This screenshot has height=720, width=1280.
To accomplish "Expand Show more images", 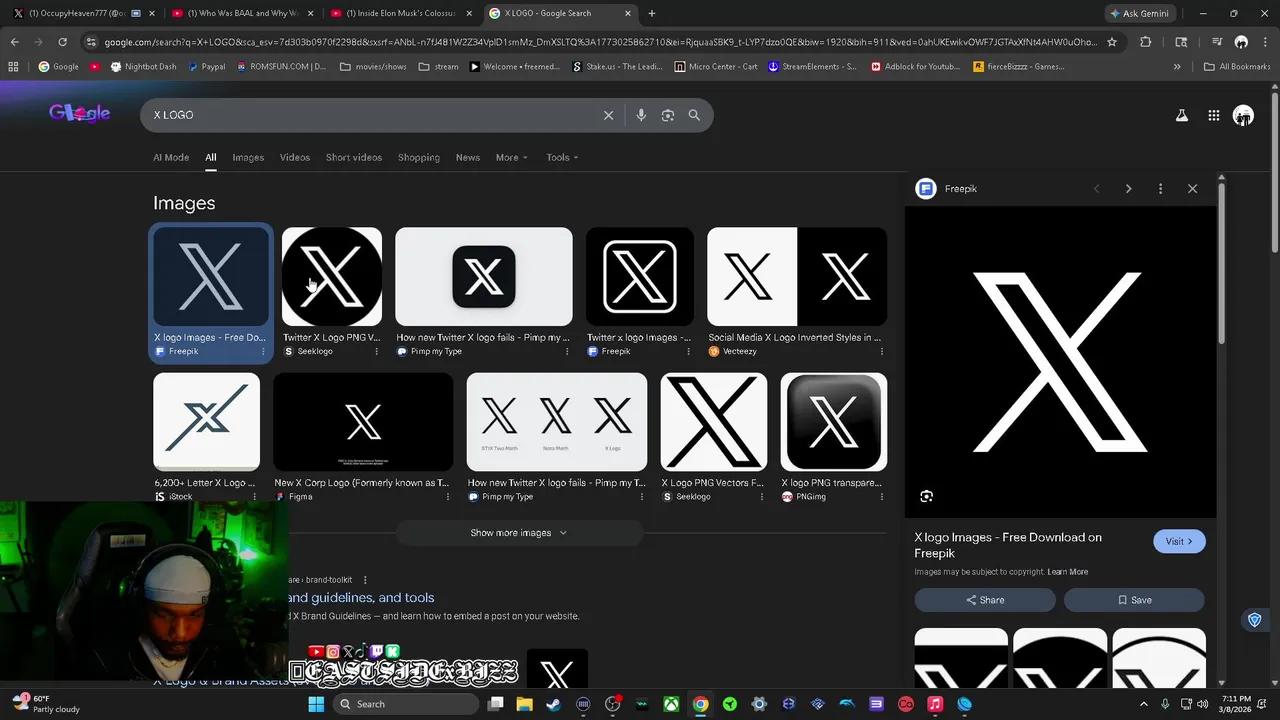I will (x=519, y=533).
